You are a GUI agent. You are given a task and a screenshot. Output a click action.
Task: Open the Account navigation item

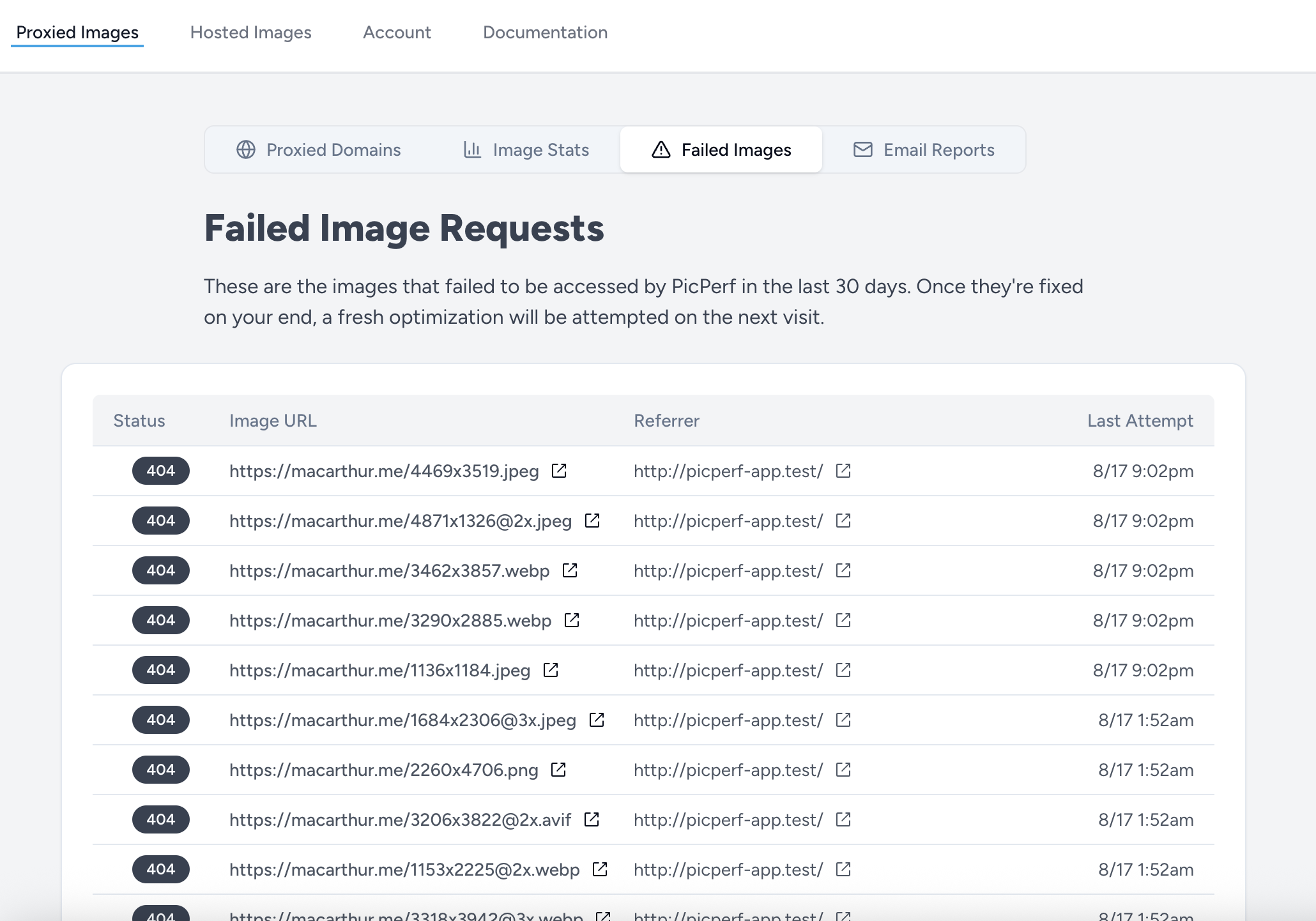[x=397, y=33]
